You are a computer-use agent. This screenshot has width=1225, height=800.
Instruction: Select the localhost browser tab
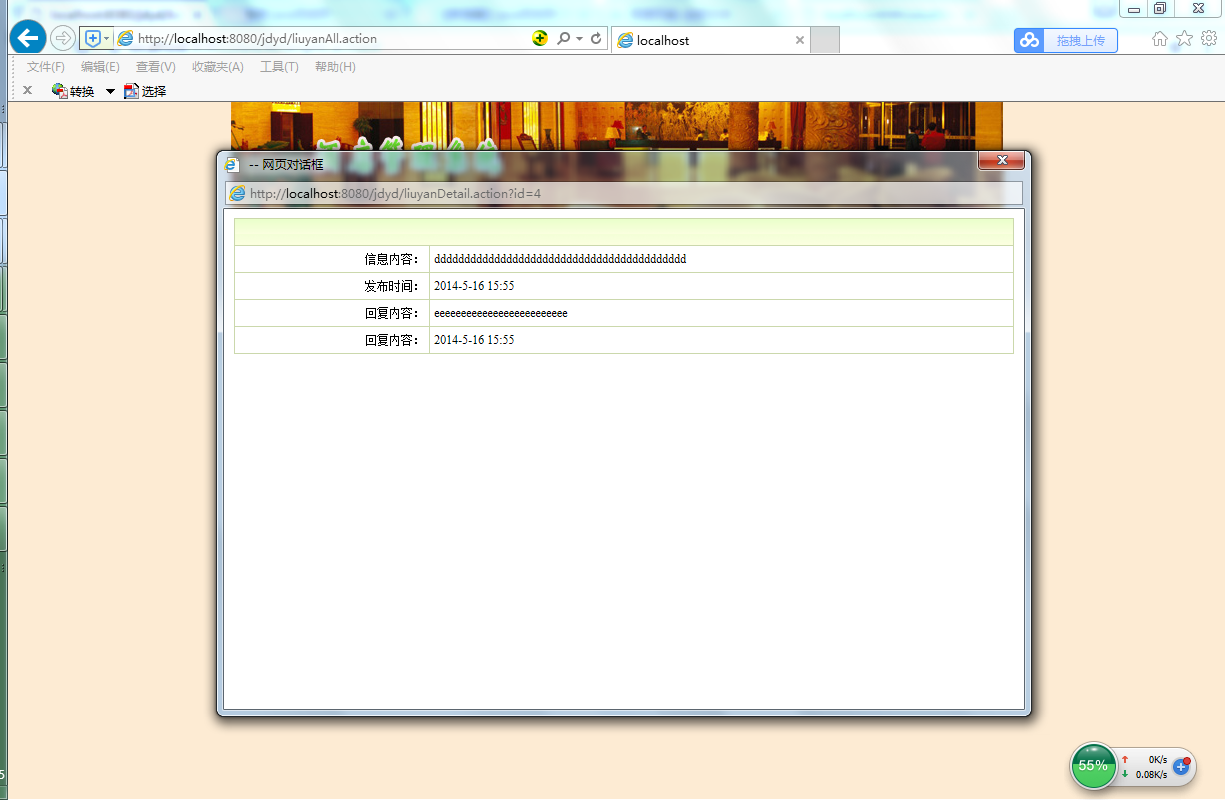click(710, 40)
